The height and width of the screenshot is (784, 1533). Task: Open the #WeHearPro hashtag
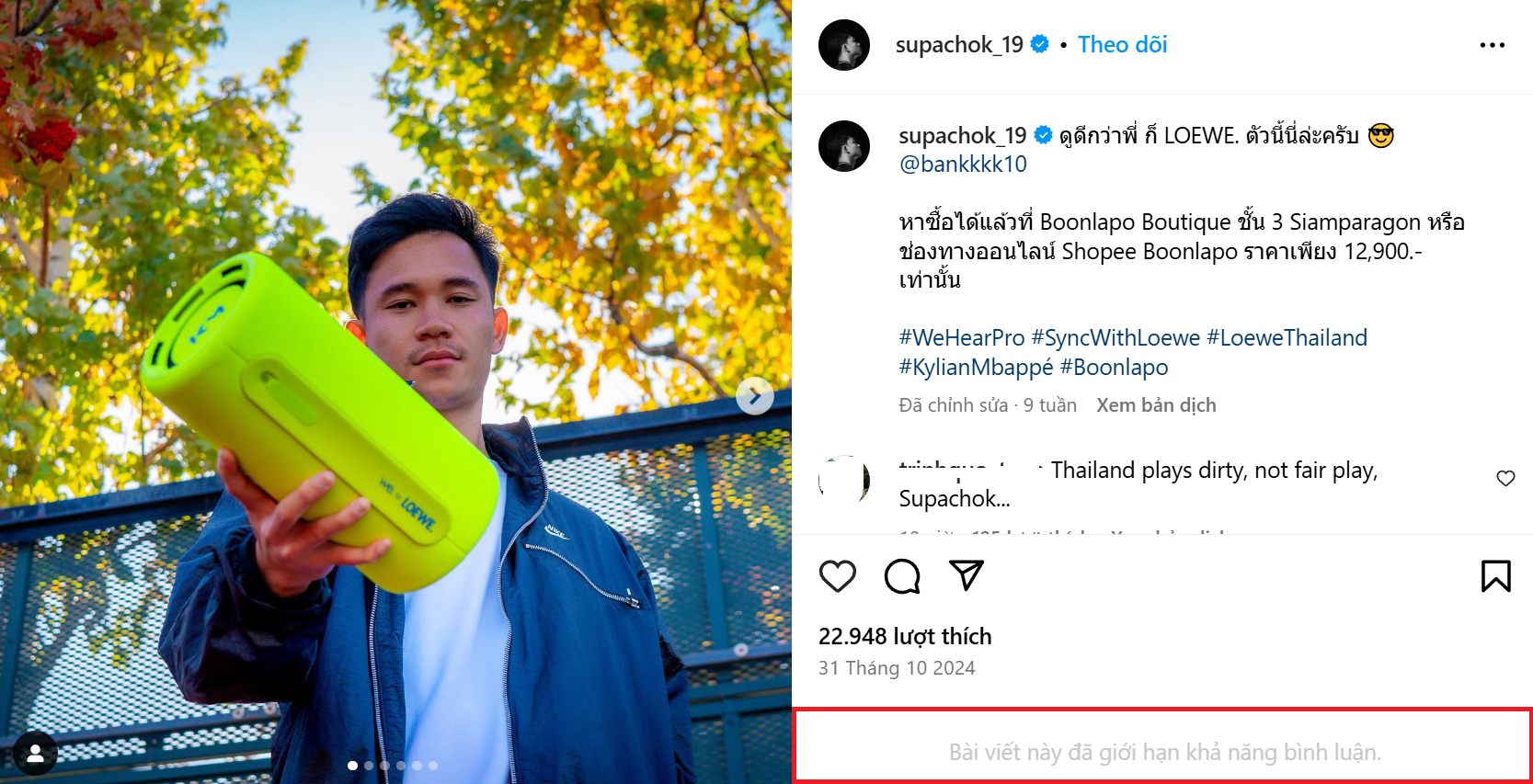click(x=961, y=338)
